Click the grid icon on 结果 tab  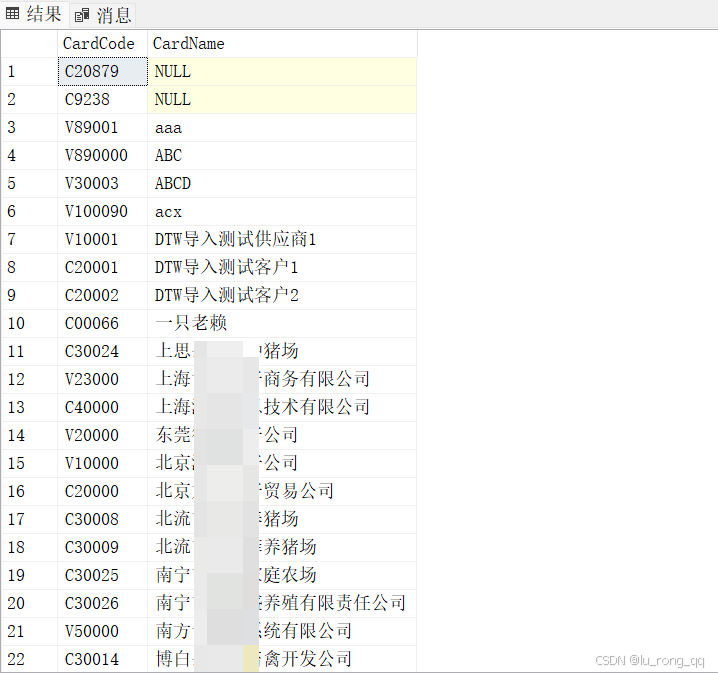click(13, 14)
